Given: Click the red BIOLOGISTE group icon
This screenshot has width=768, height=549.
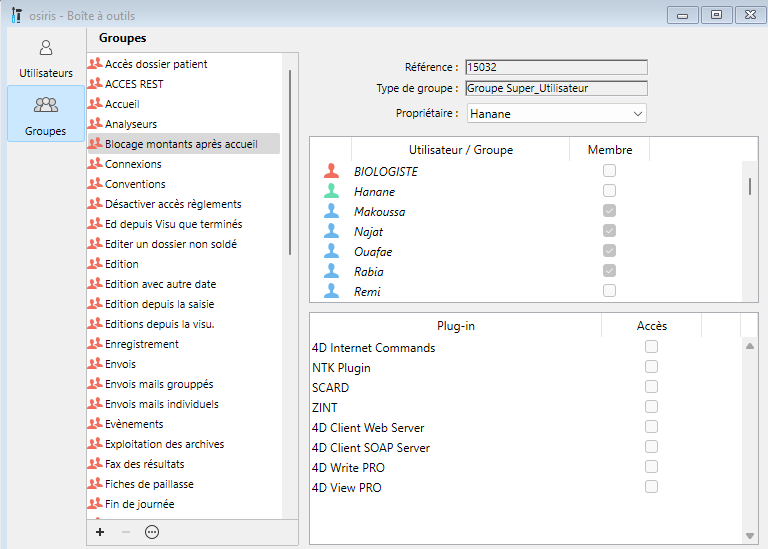Looking at the screenshot, I should (x=332, y=172).
